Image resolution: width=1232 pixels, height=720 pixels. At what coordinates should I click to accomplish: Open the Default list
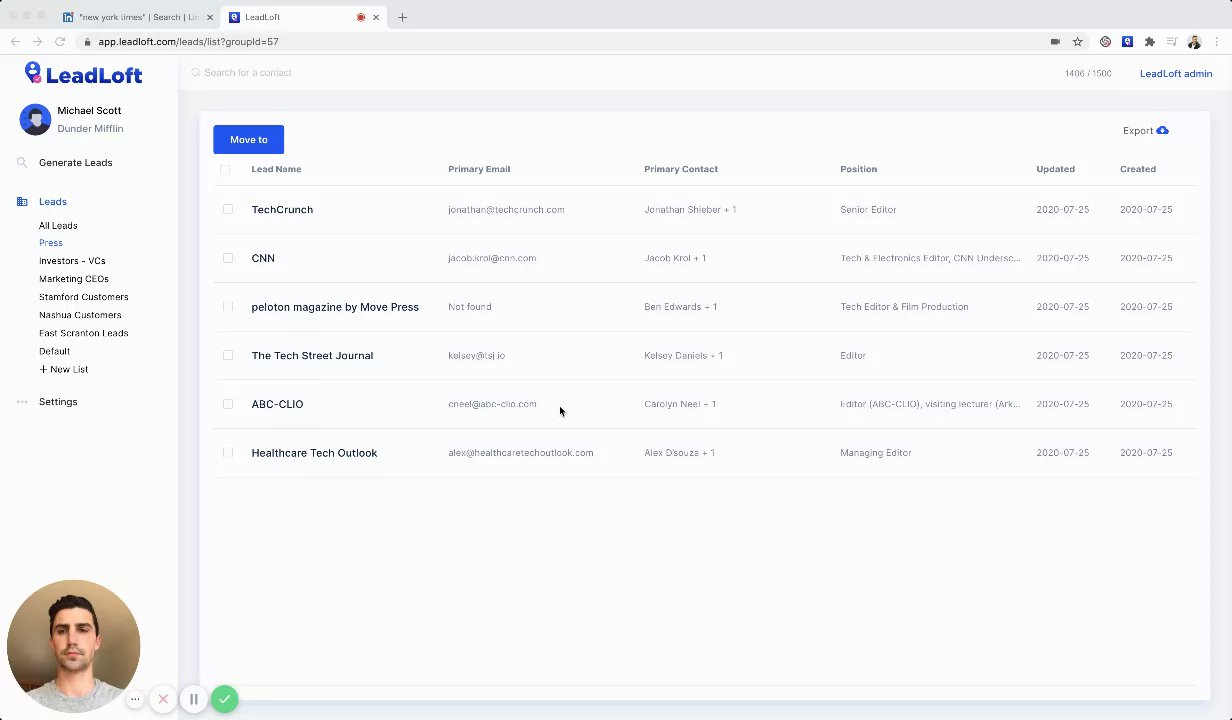(55, 351)
